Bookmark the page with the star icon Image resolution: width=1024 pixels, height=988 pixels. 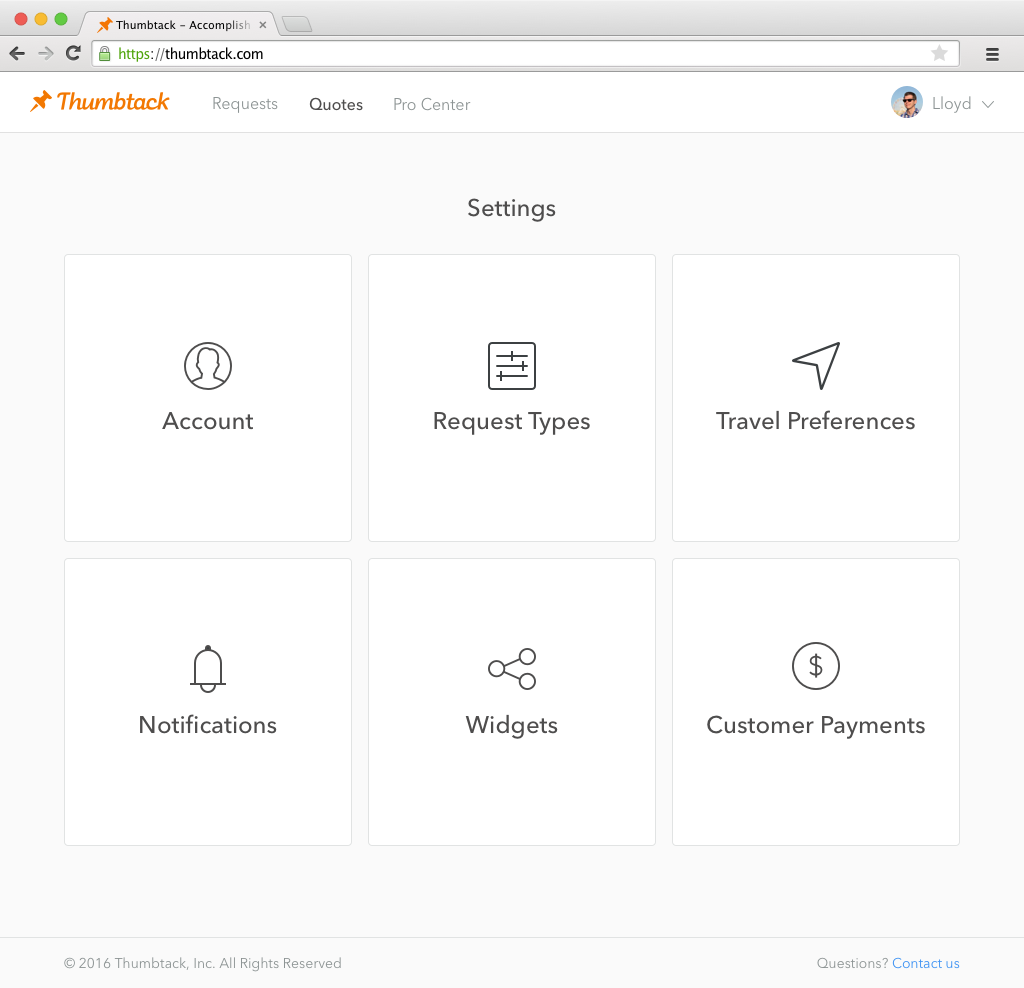(939, 53)
